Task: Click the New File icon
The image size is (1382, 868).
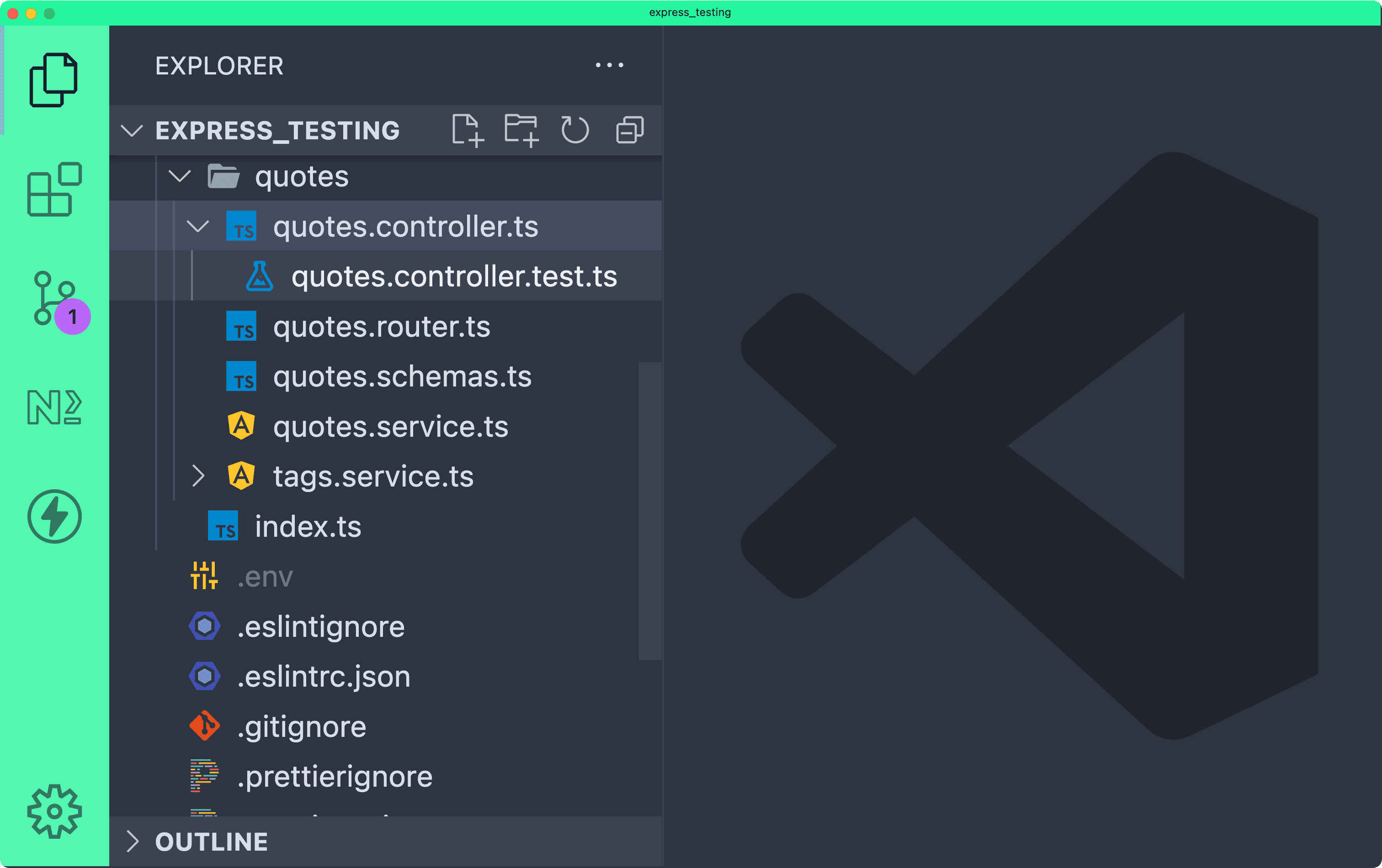Action: pos(467,129)
